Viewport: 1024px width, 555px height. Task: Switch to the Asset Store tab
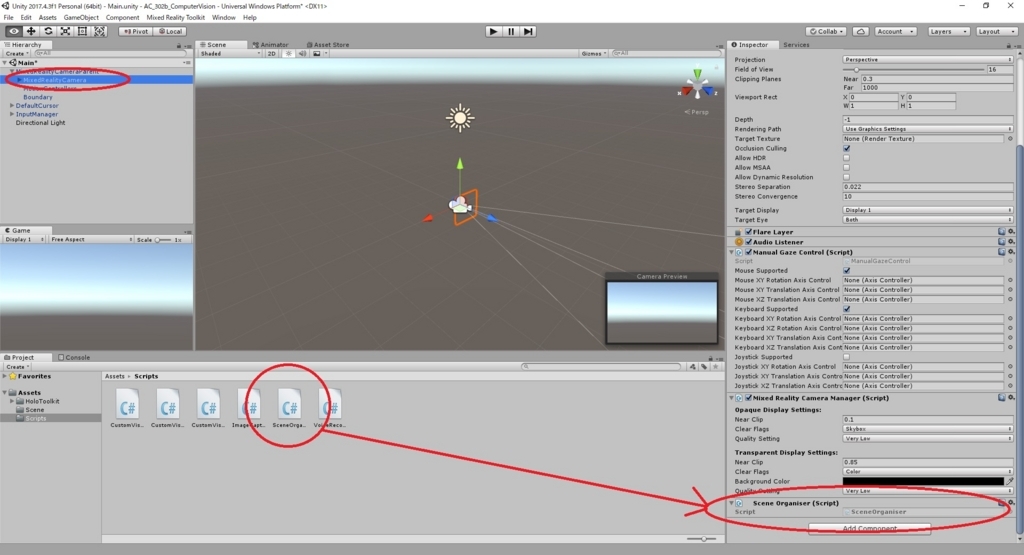click(x=327, y=45)
